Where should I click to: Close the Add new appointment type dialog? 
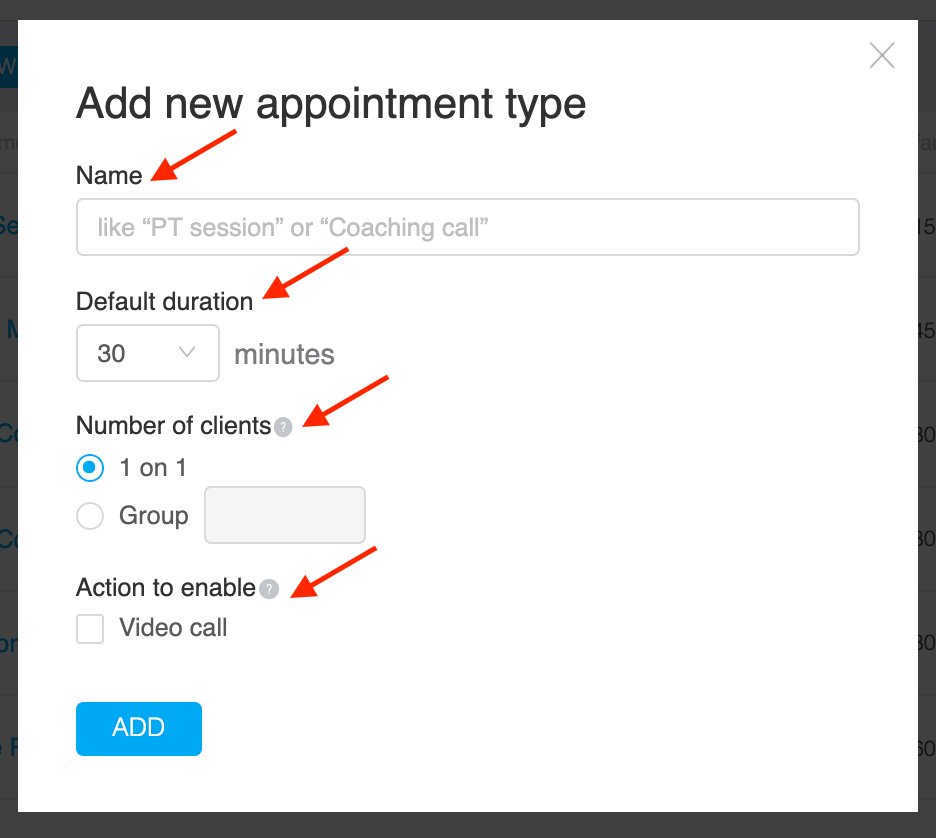pyautogui.click(x=882, y=56)
